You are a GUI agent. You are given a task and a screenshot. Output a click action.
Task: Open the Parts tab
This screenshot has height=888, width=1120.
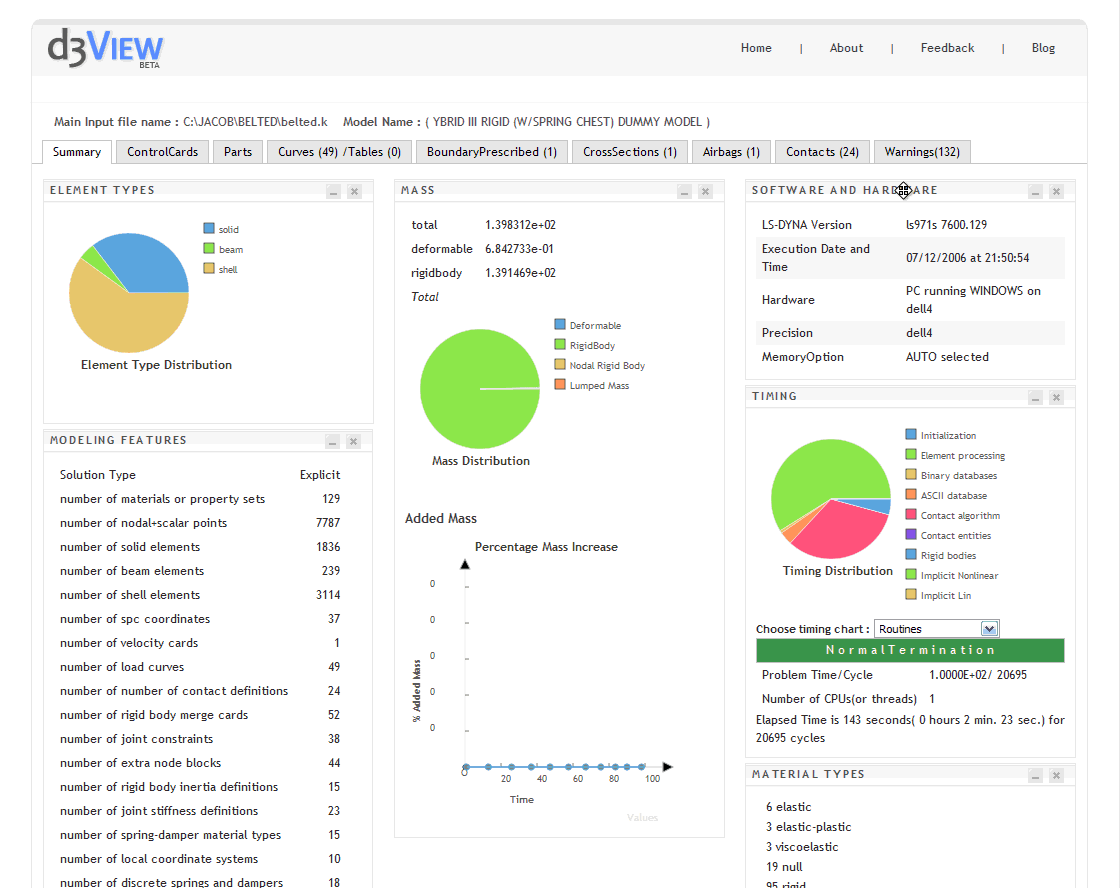click(238, 152)
